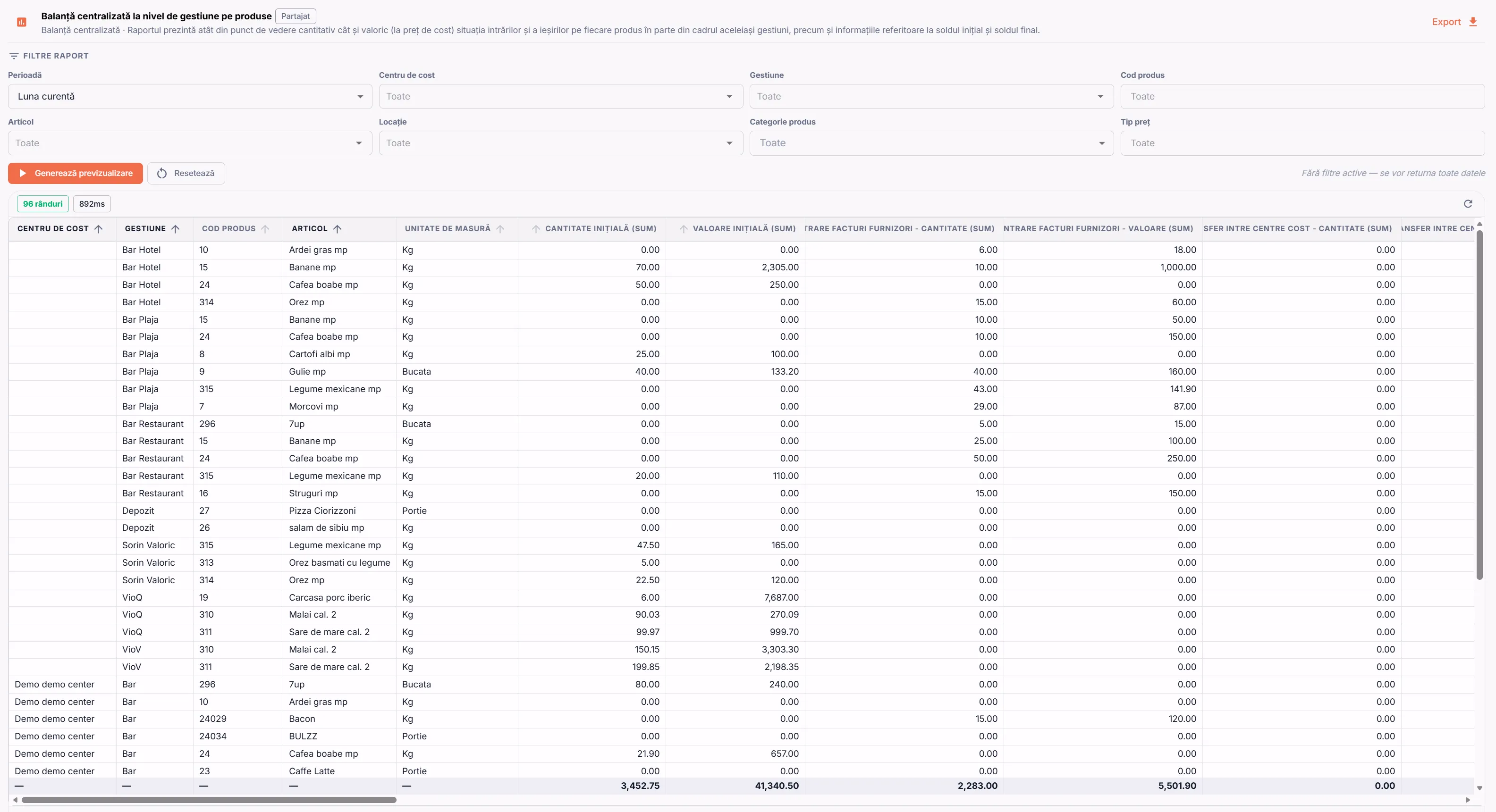Click the Unitate de măsură sort arrow
The width and height of the screenshot is (1496, 812).
tap(500, 229)
